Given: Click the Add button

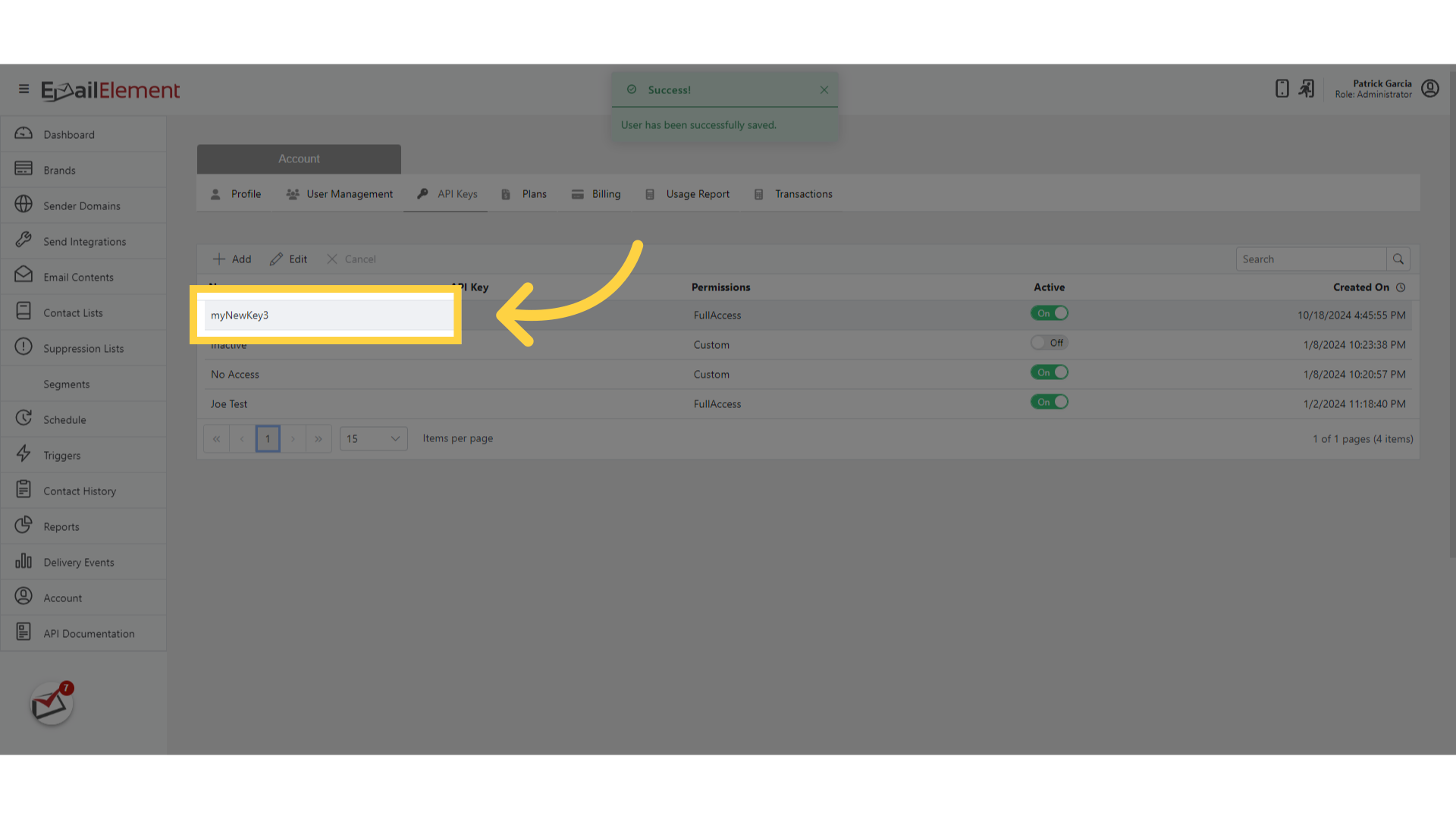Looking at the screenshot, I should [x=232, y=259].
